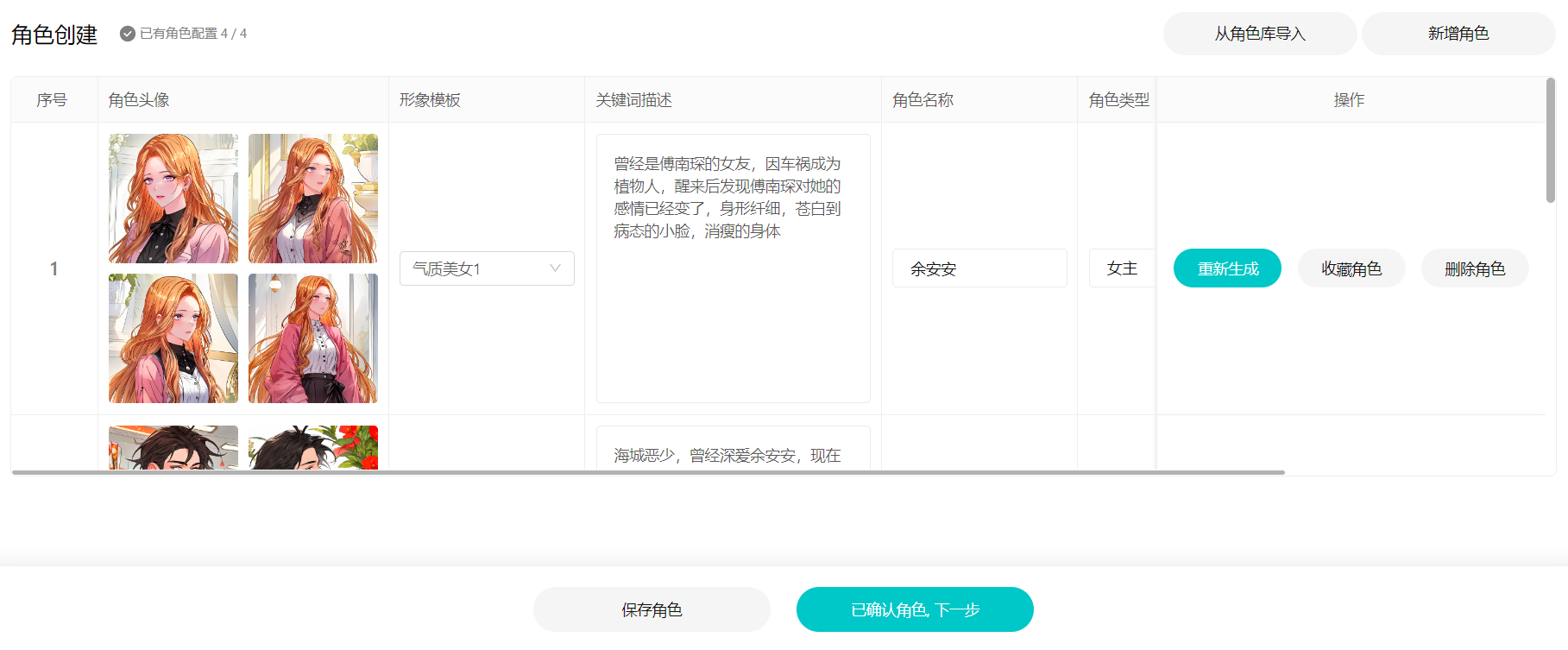Click the checkmark icon beside 已有角色配置
The height and width of the screenshot is (650, 1568).
(127, 34)
